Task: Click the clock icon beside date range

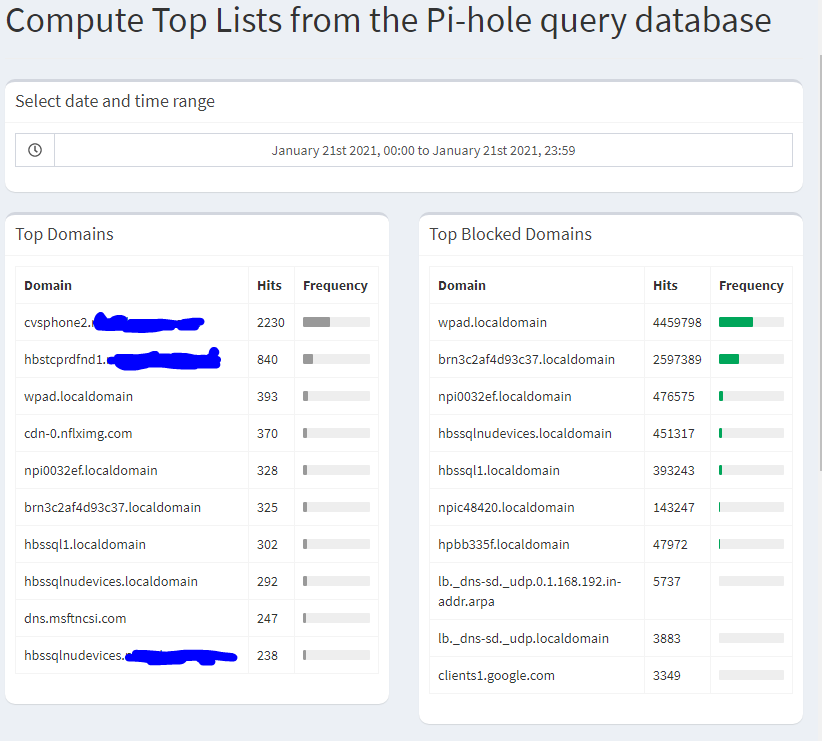Action: click(x=35, y=150)
